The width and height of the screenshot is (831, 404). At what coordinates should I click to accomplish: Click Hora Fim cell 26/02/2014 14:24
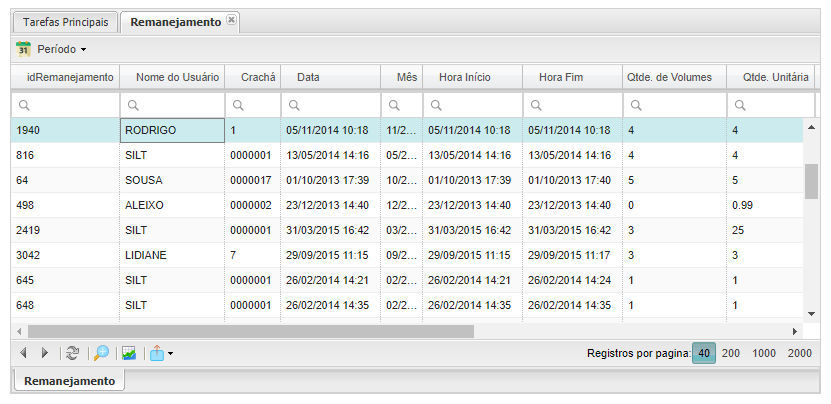click(x=572, y=280)
